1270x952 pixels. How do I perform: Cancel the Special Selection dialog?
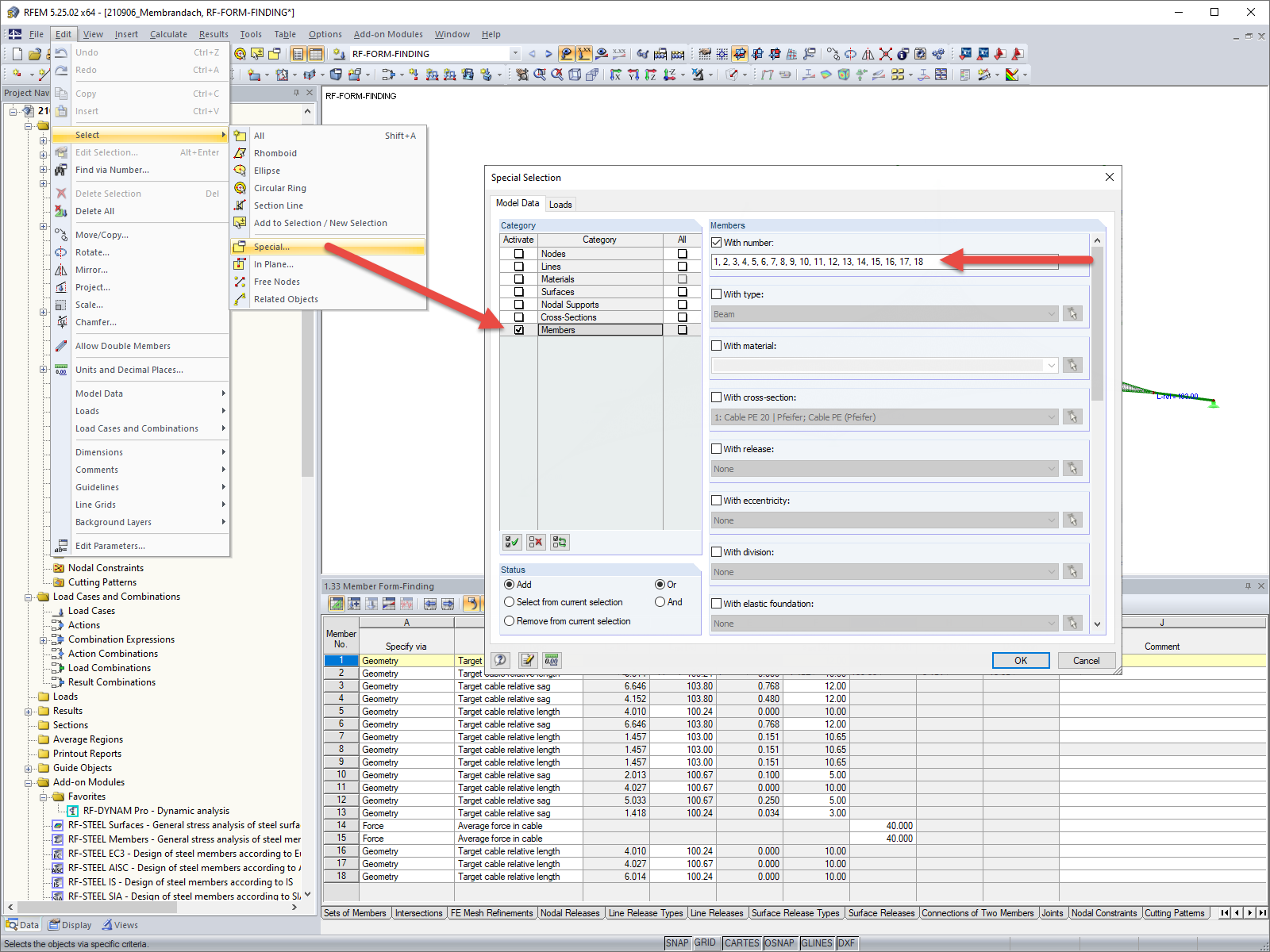click(1086, 660)
